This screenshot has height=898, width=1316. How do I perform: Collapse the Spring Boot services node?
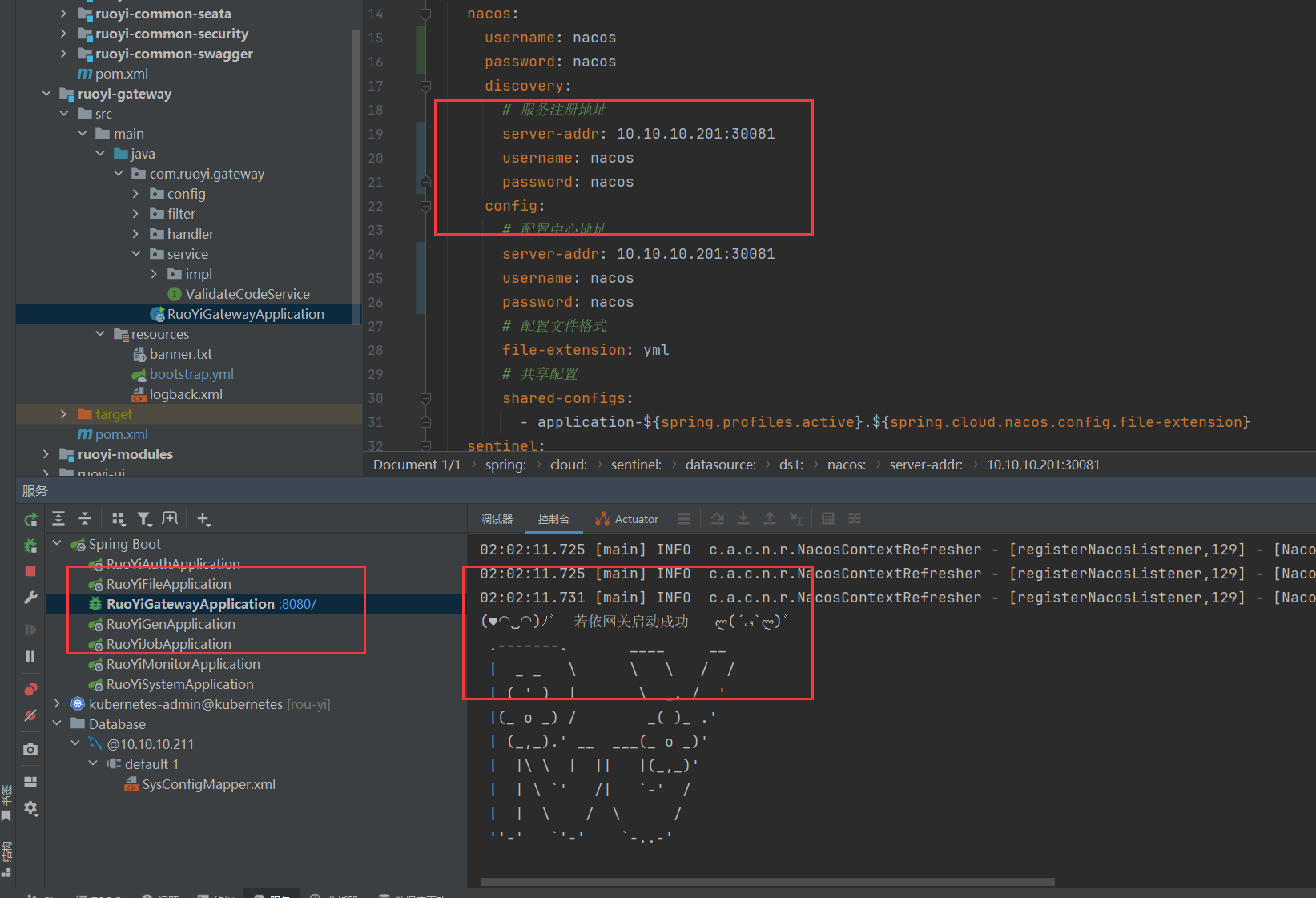coord(57,544)
